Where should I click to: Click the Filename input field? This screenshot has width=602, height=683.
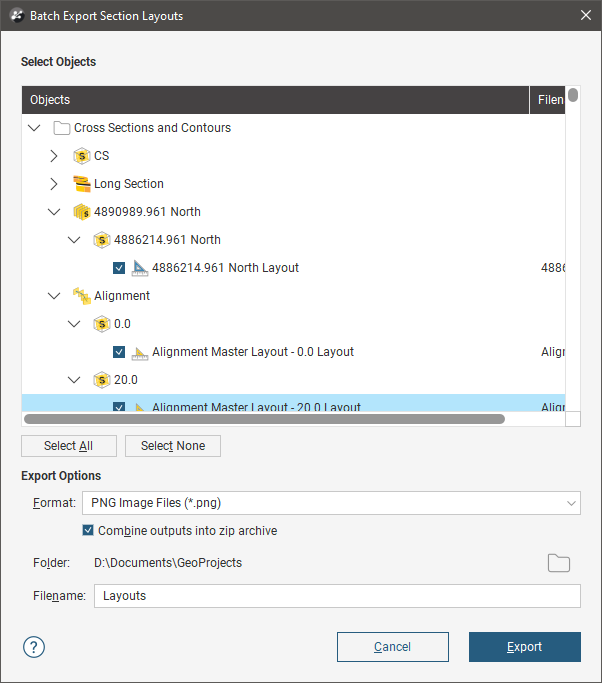pyautogui.click(x=337, y=596)
